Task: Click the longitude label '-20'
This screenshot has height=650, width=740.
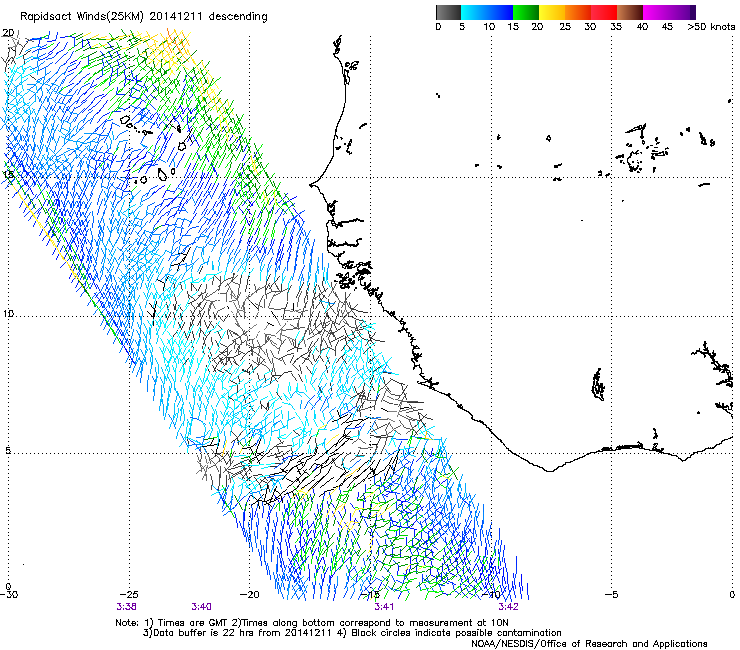Action: (250, 595)
